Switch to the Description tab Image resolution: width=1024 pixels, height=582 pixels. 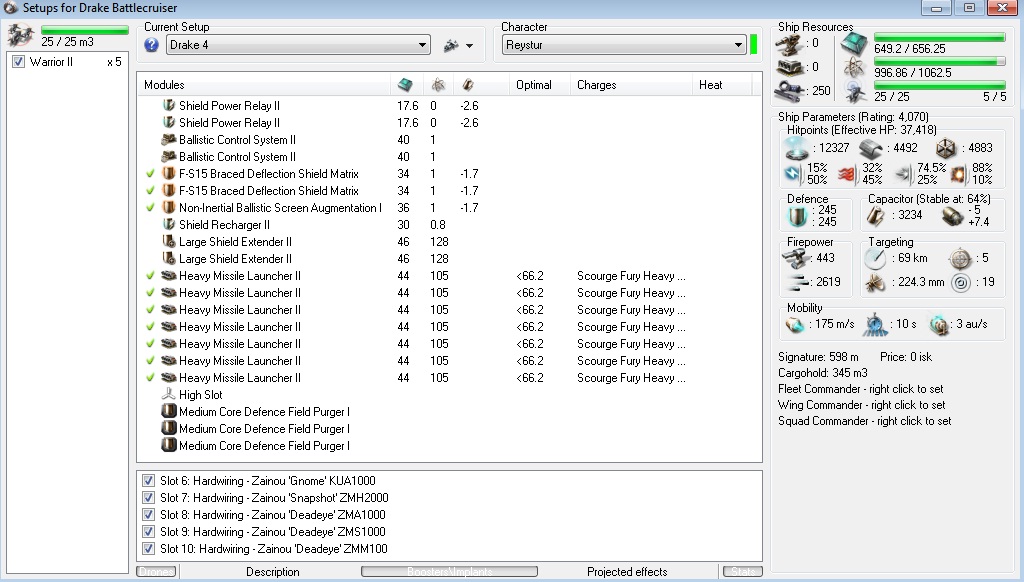tap(272, 572)
